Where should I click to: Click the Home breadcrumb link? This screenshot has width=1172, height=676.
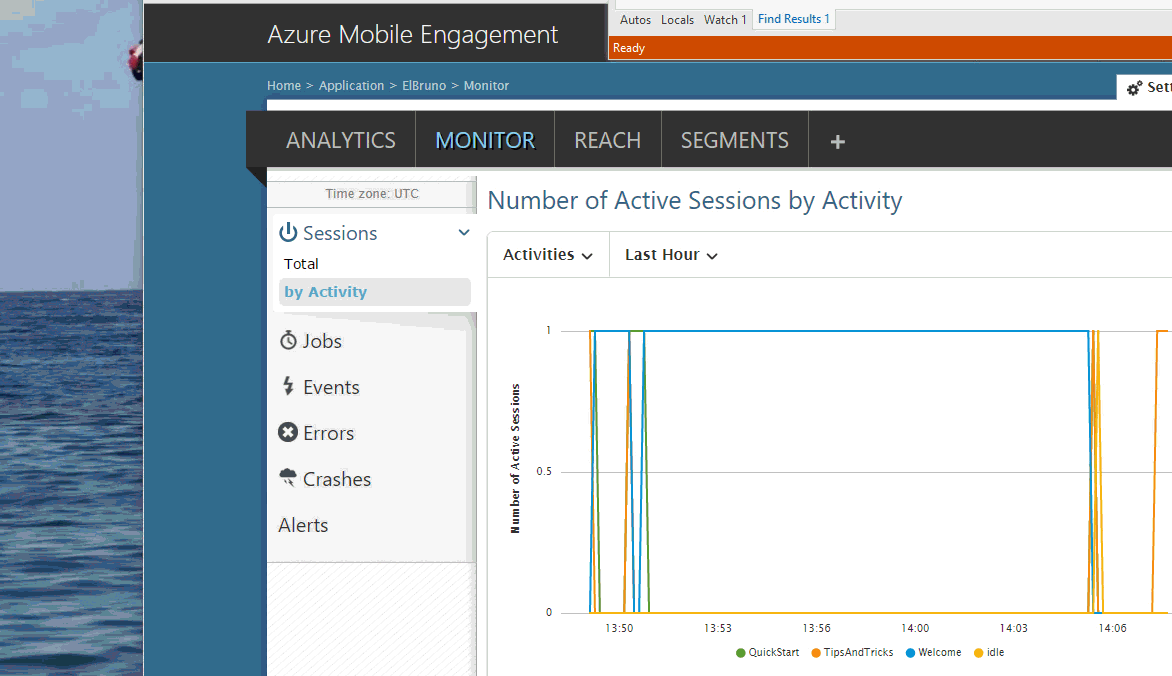coord(284,86)
